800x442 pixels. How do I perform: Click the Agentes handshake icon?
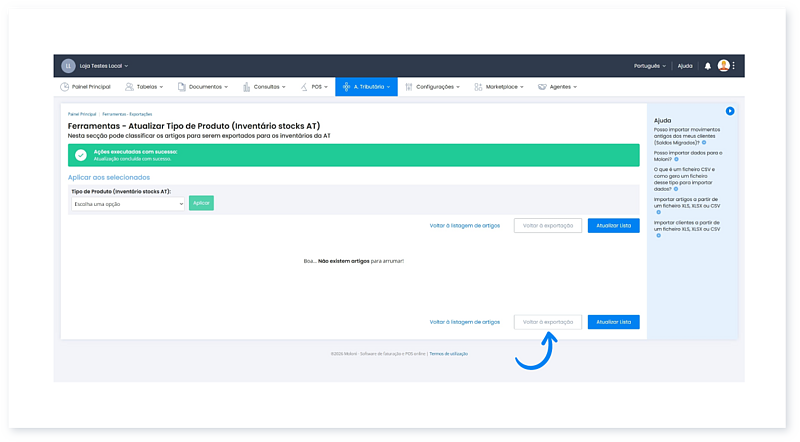[542, 87]
